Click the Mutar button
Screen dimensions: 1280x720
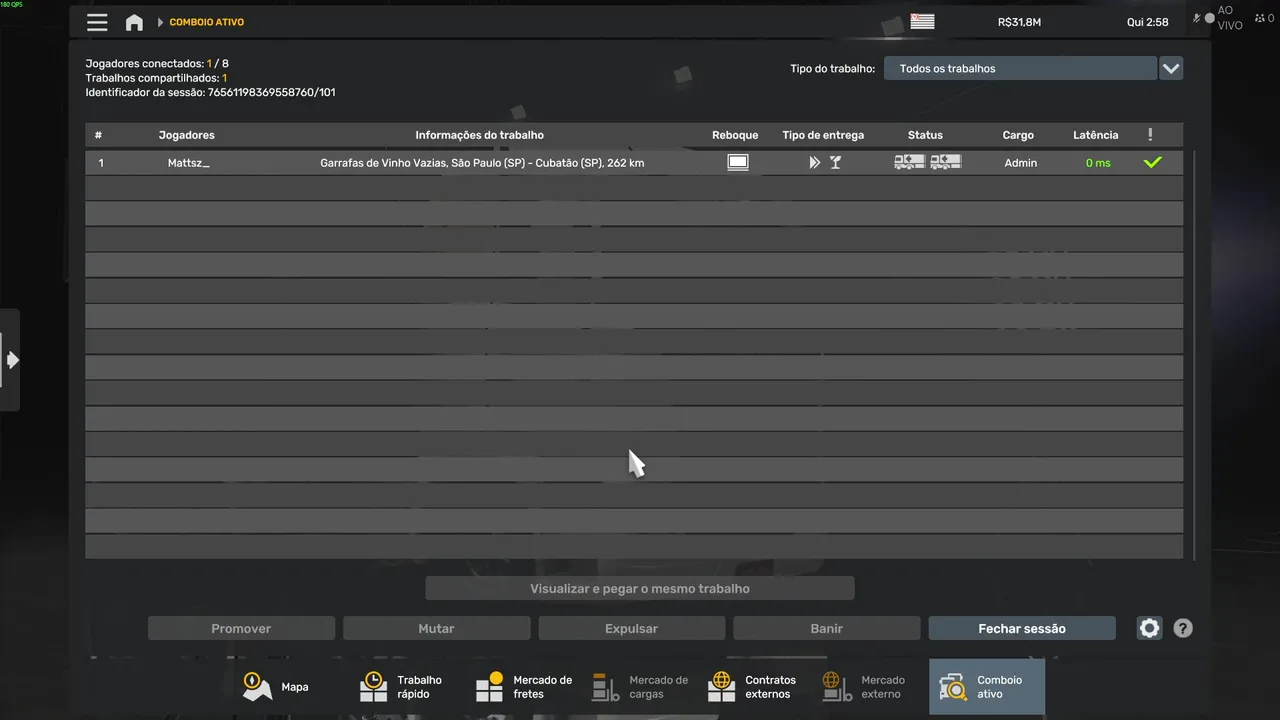(x=436, y=628)
